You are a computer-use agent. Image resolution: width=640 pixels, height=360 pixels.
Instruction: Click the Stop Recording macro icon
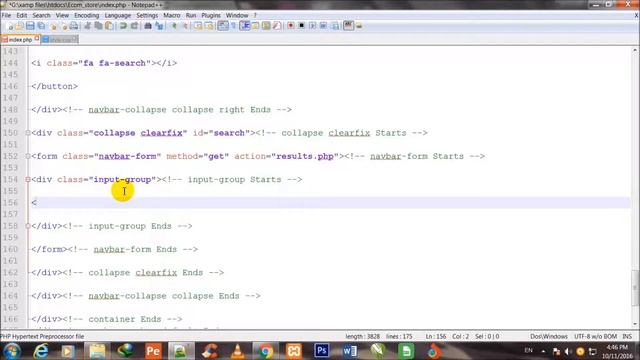pyautogui.click(x=302, y=26)
